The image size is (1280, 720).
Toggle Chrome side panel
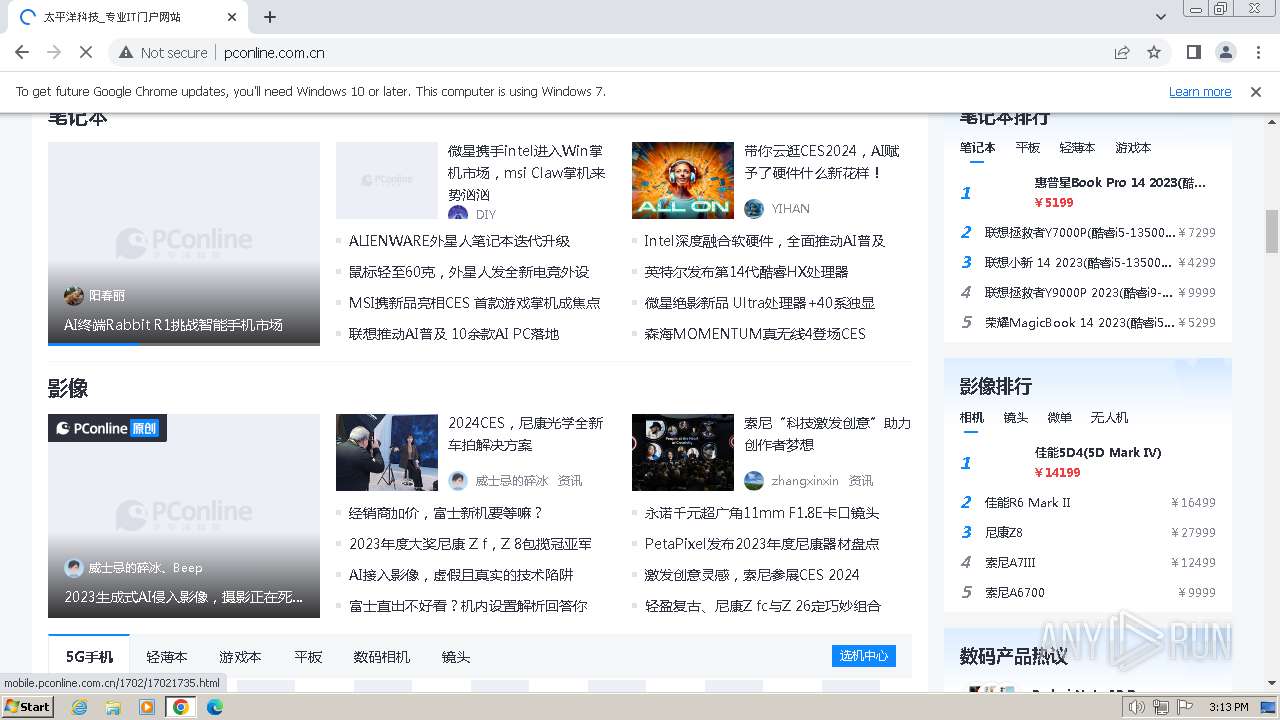click(1193, 52)
